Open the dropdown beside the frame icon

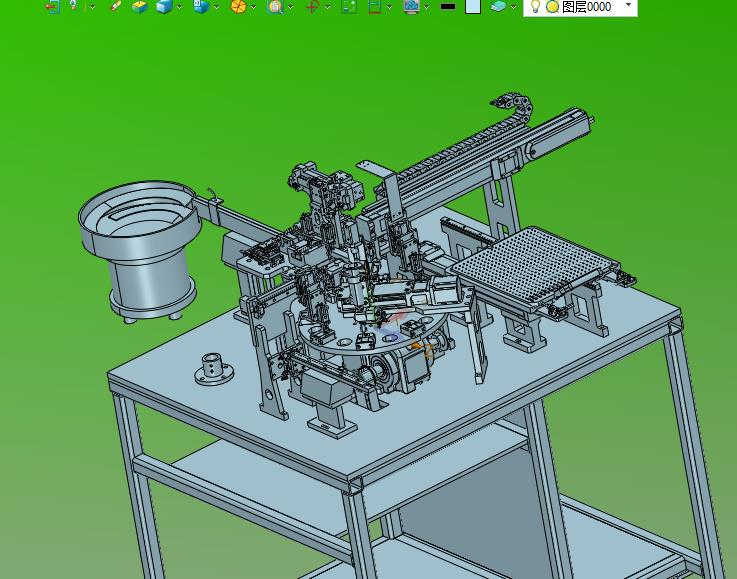(389, 7)
